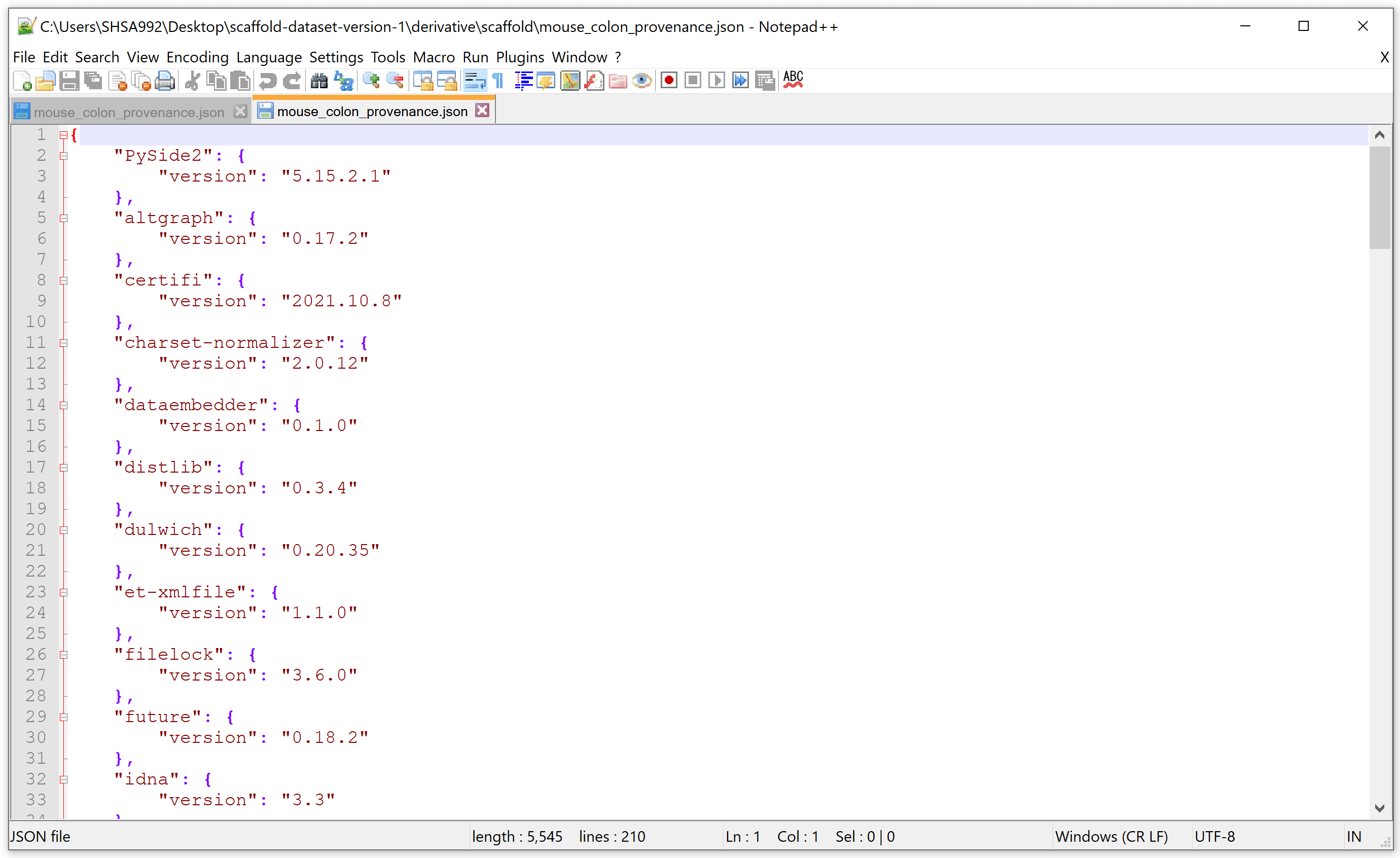
Task: Click the Windows (CR LF) status bar field
Action: (x=1111, y=836)
